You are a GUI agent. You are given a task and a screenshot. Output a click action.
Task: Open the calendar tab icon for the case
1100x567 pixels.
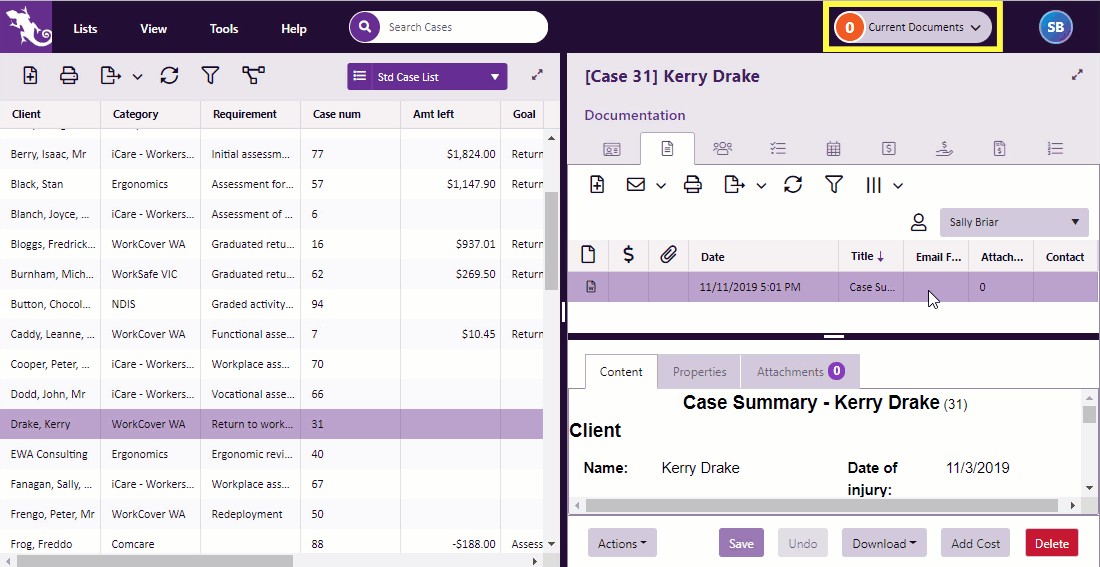(833, 149)
